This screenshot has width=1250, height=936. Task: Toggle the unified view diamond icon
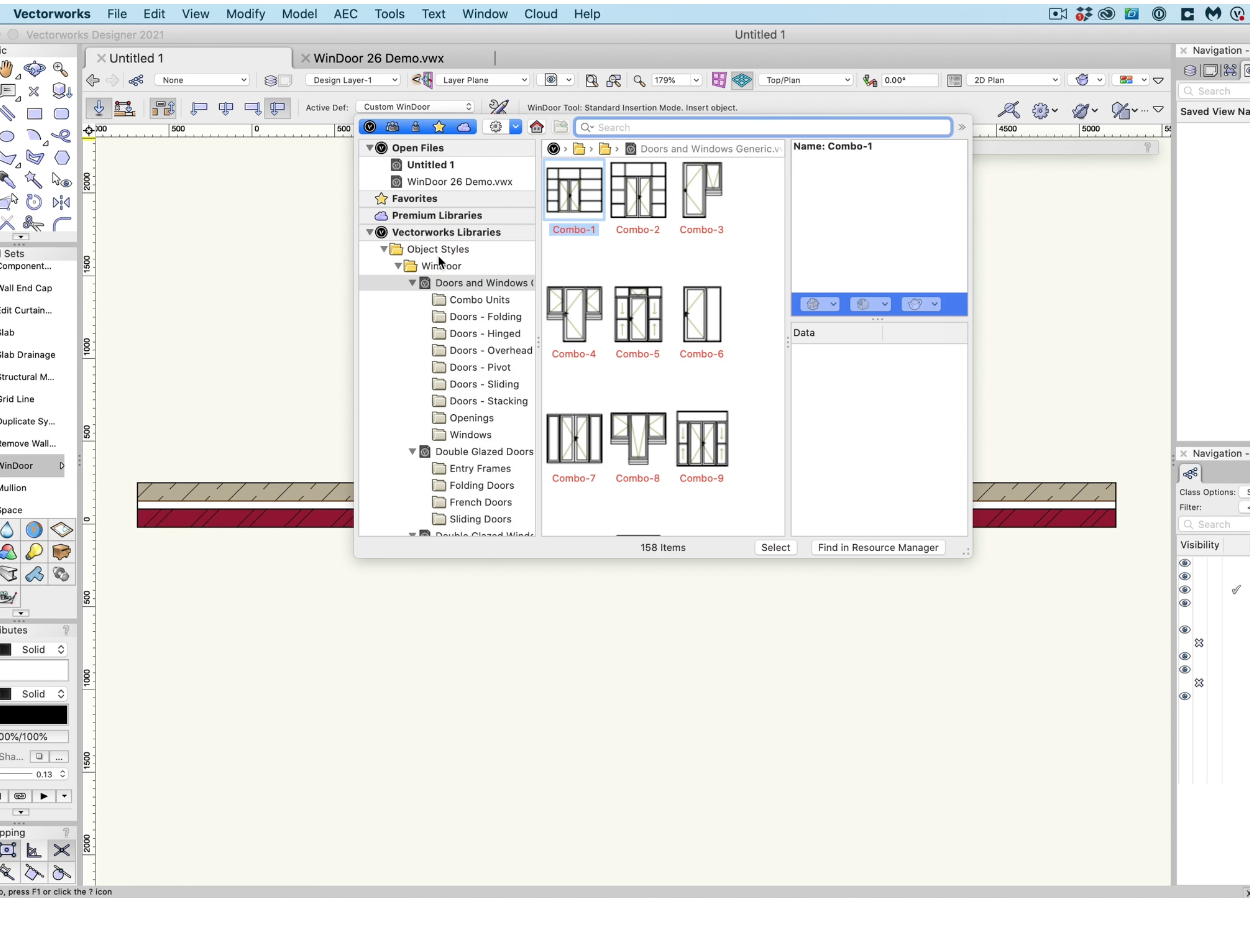742,80
